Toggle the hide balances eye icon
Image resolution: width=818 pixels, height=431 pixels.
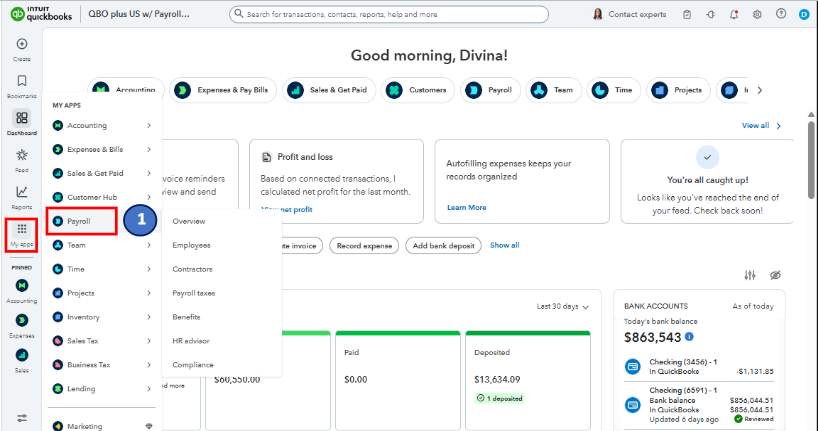click(775, 275)
